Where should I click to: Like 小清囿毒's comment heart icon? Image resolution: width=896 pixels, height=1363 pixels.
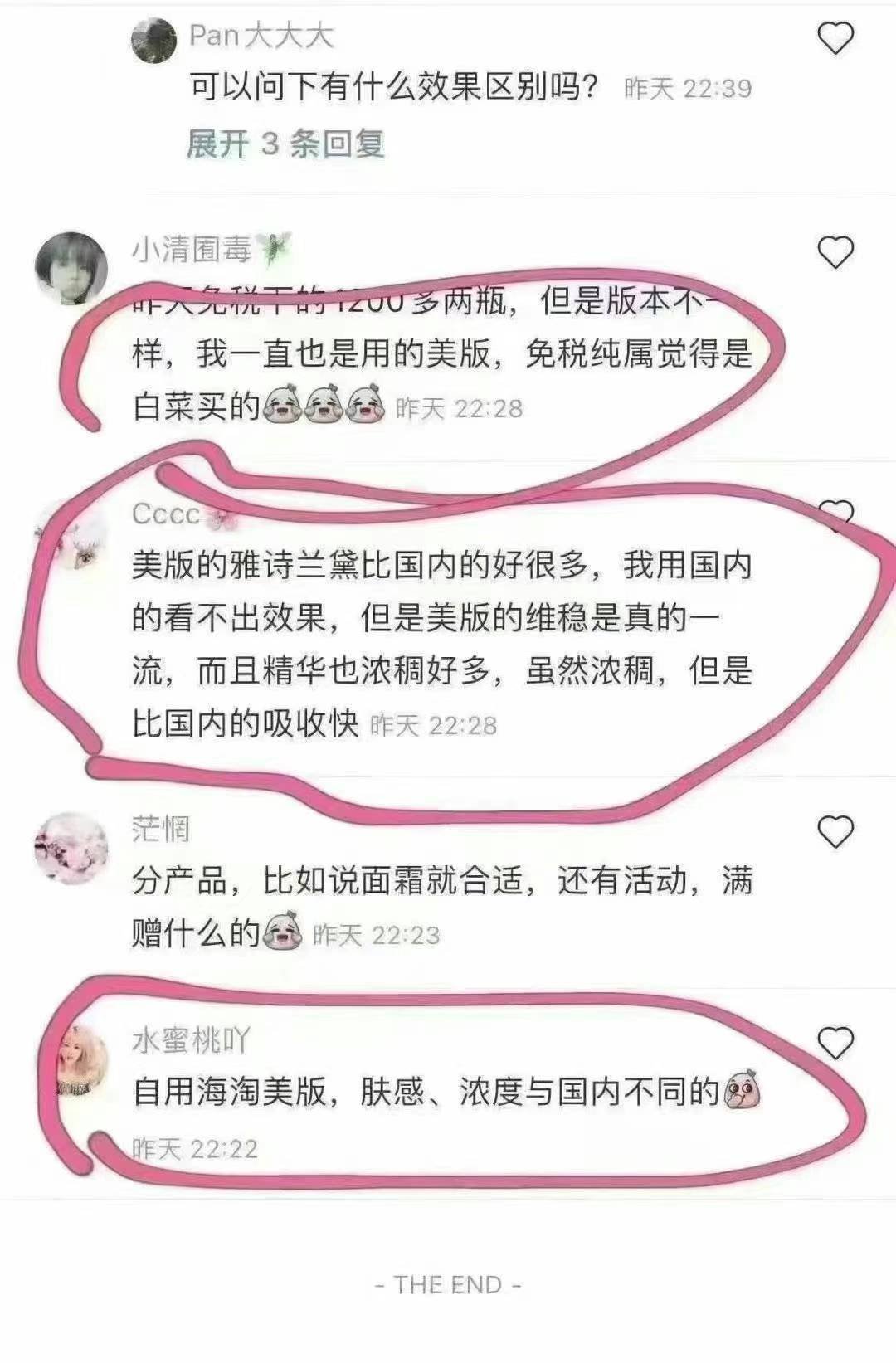835,252
